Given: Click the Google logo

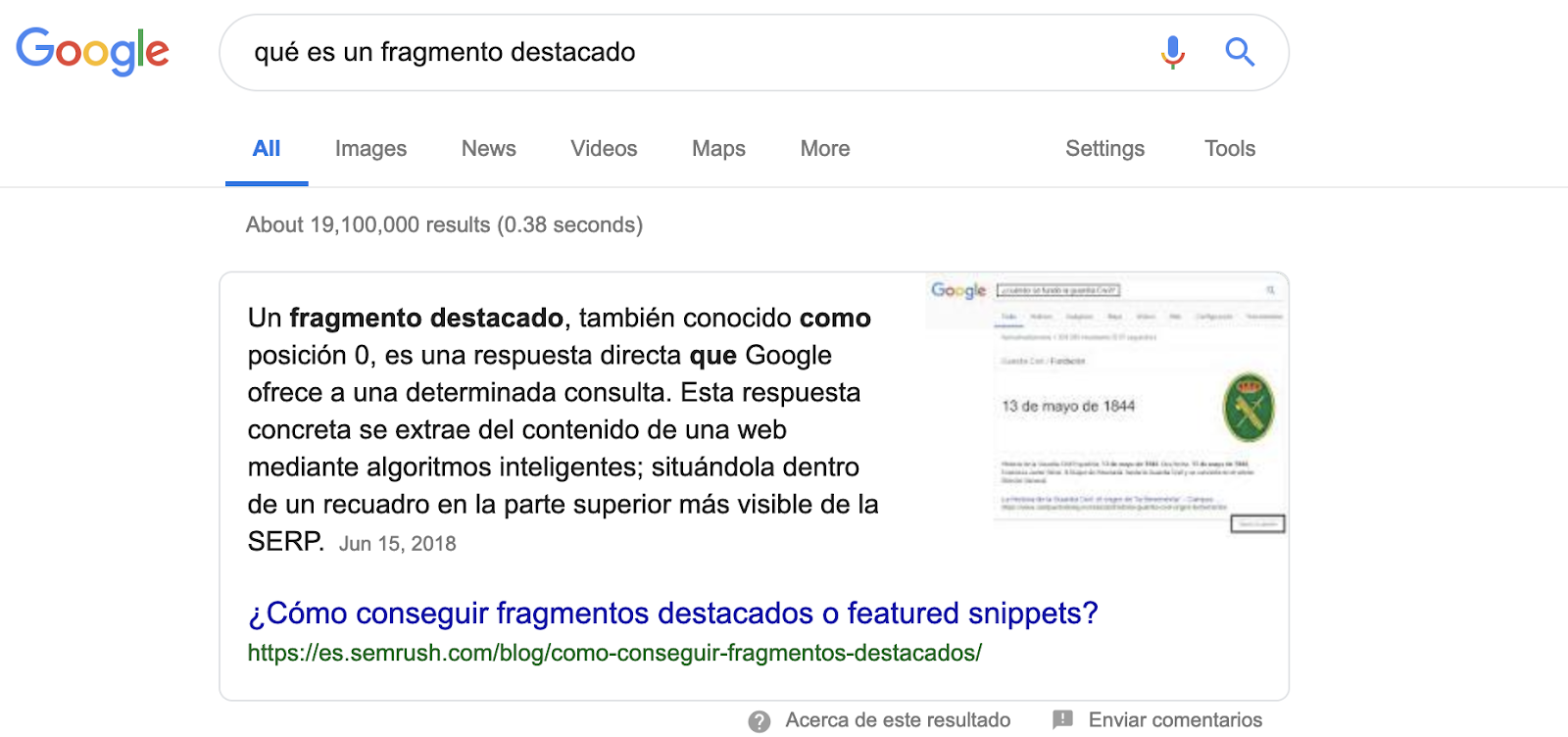Looking at the screenshot, I should (92, 51).
